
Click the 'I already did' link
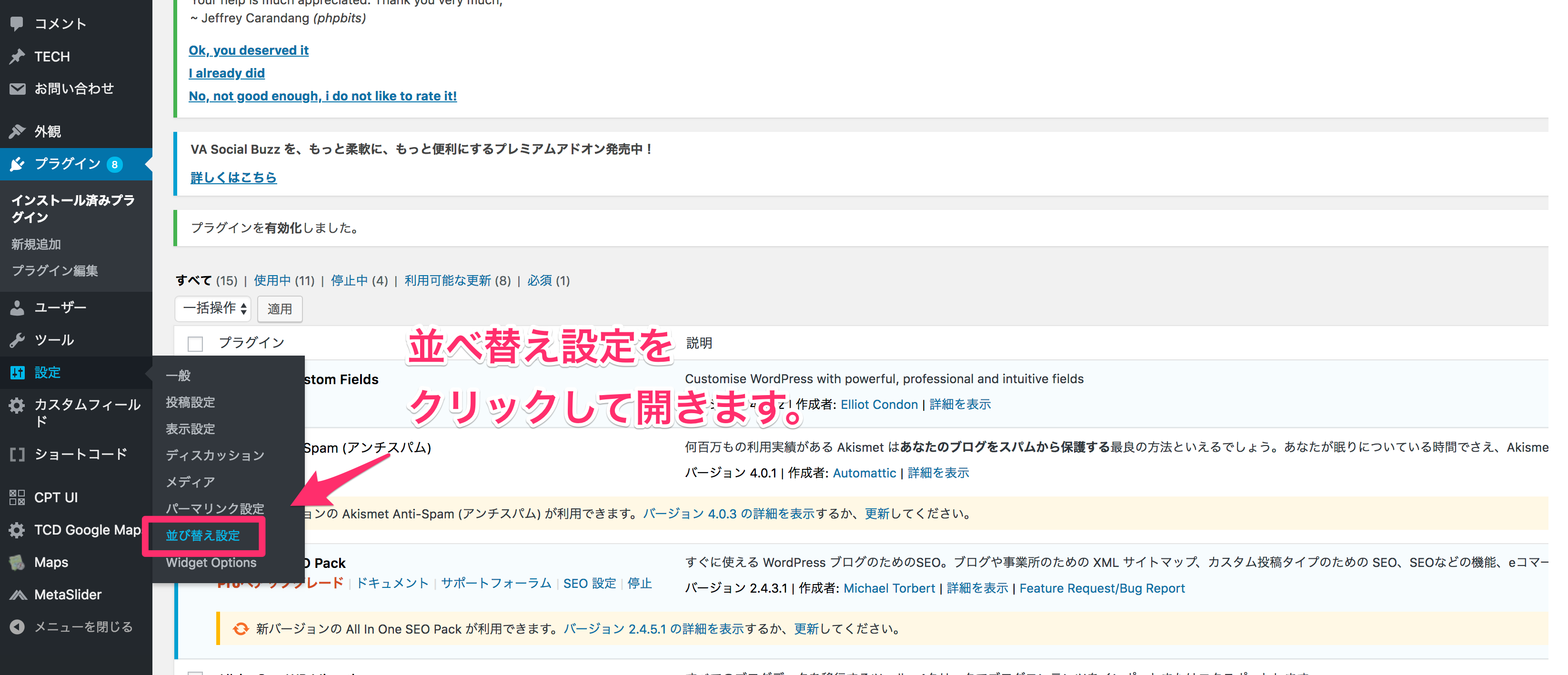point(226,74)
